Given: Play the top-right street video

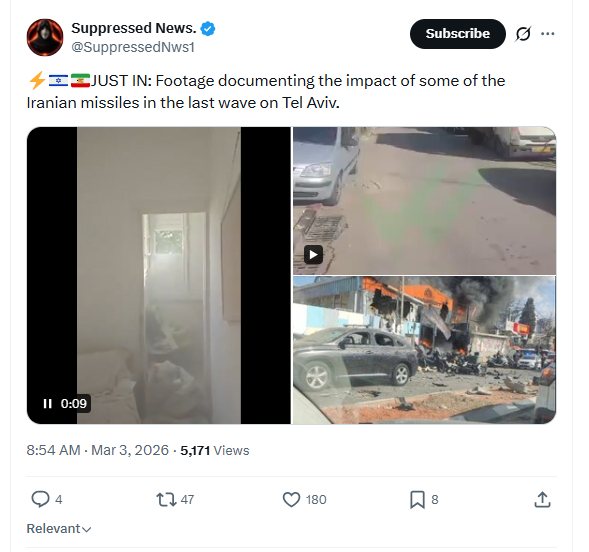Looking at the screenshot, I should tap(313, 255).
